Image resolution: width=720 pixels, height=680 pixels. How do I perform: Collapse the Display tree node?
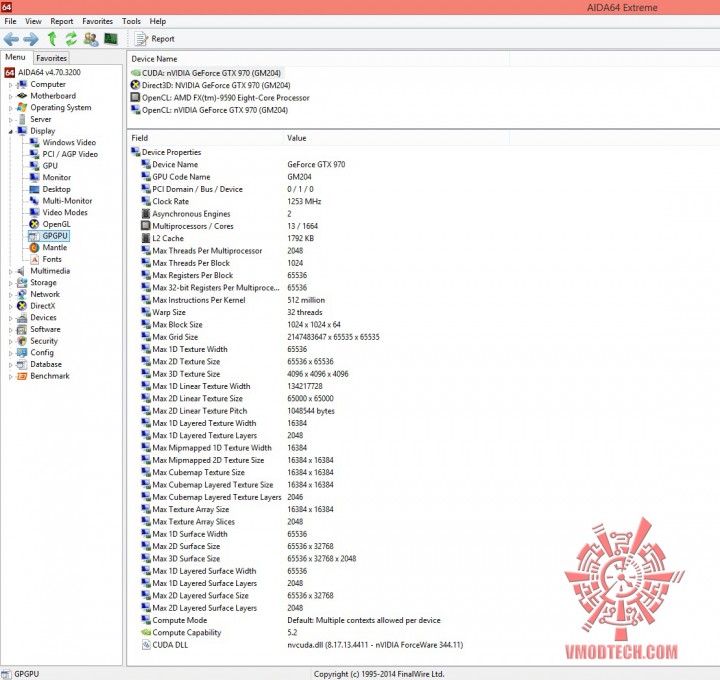click(10, 131)
